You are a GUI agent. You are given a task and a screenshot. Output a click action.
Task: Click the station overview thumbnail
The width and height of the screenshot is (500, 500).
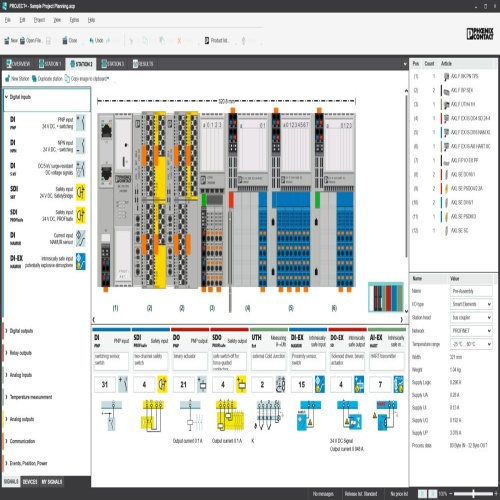[x=386, y=297]
